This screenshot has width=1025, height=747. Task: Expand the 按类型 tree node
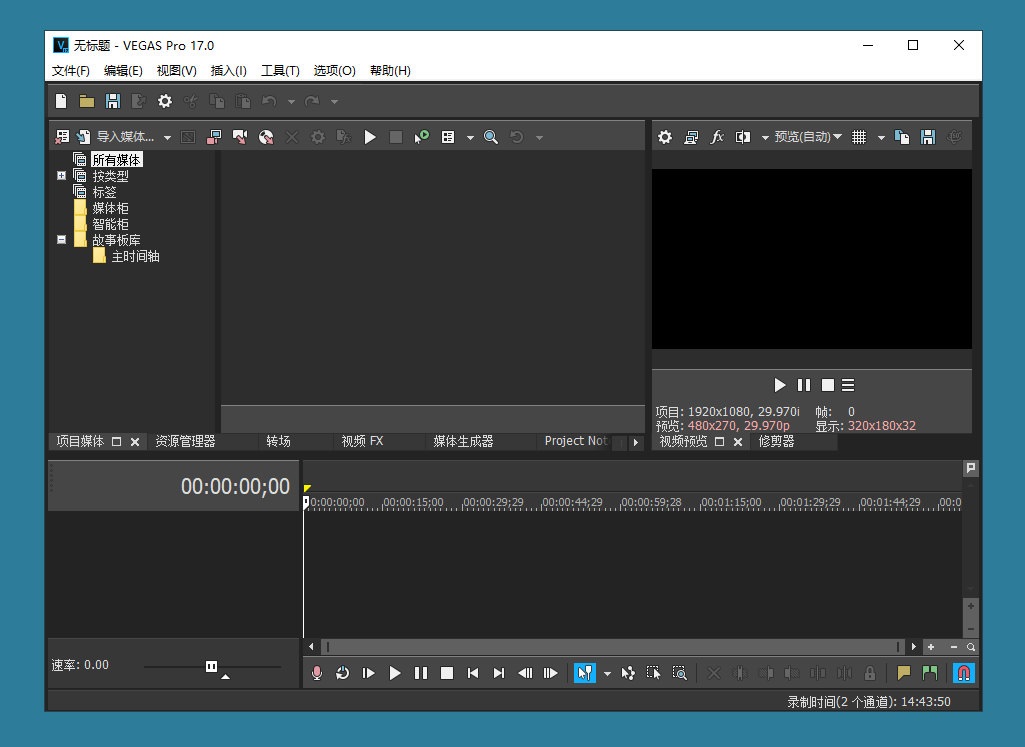pos(62,176)
